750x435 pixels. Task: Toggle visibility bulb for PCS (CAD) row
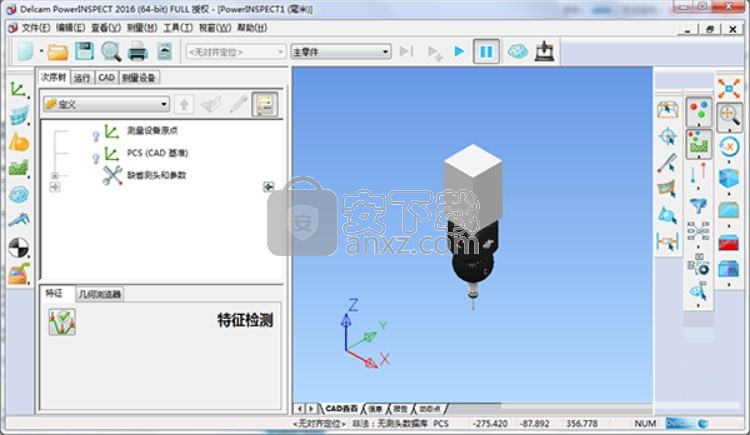[96, 158]
